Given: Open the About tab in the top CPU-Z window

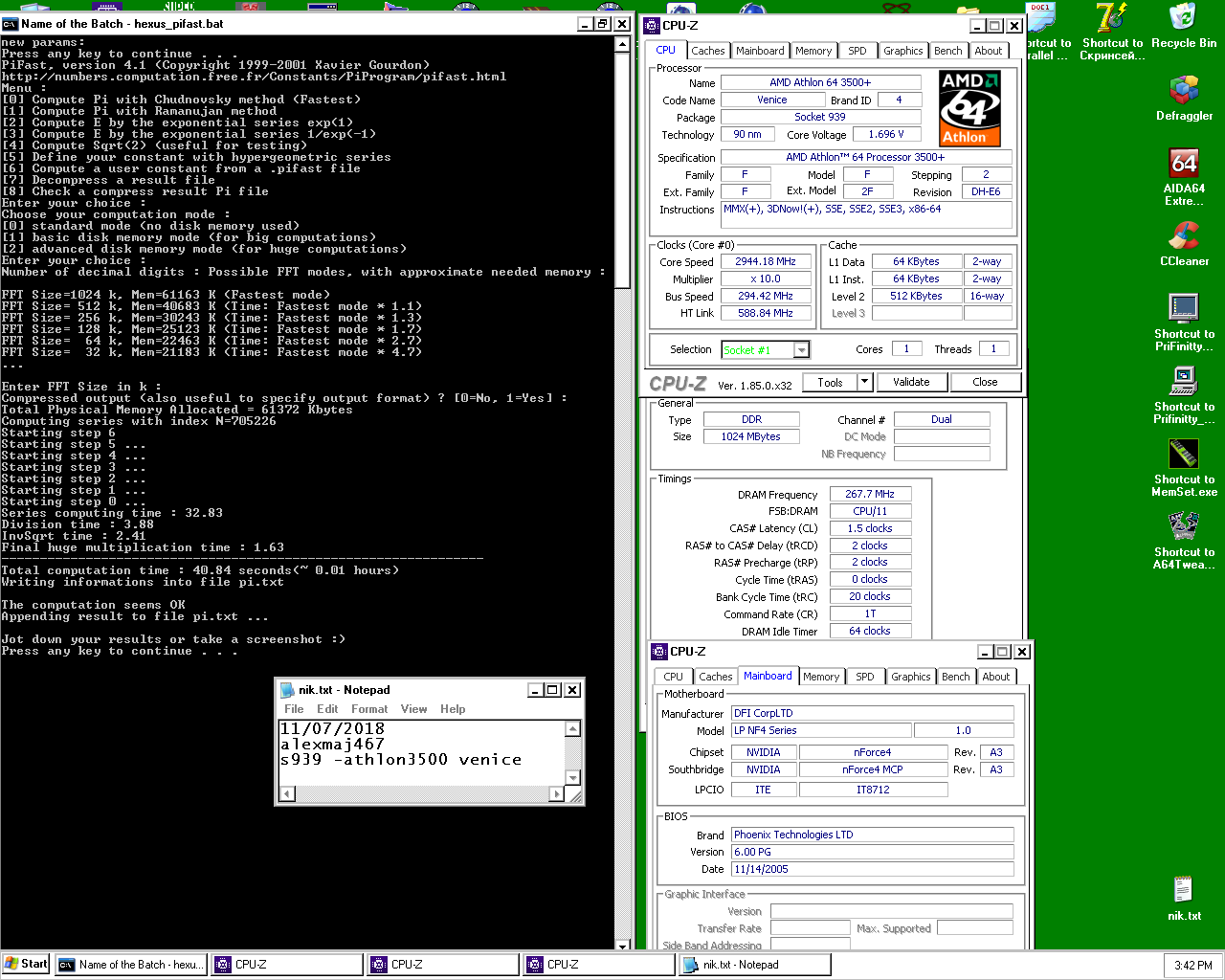Looking at the screenshot, I should [x=989, y=51].
